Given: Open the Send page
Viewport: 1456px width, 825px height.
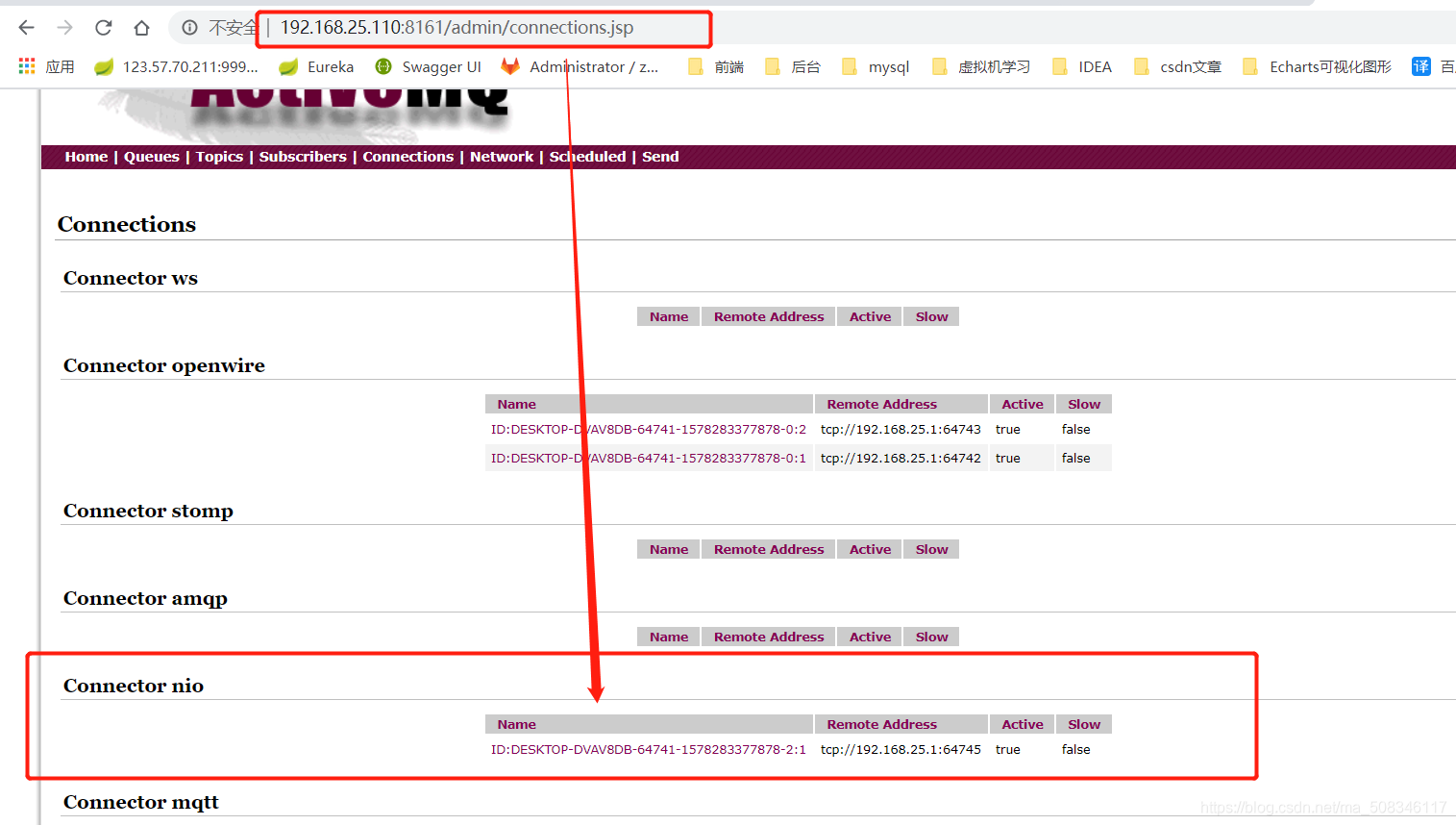Looking at the screenshot, I should coord(660,157).
